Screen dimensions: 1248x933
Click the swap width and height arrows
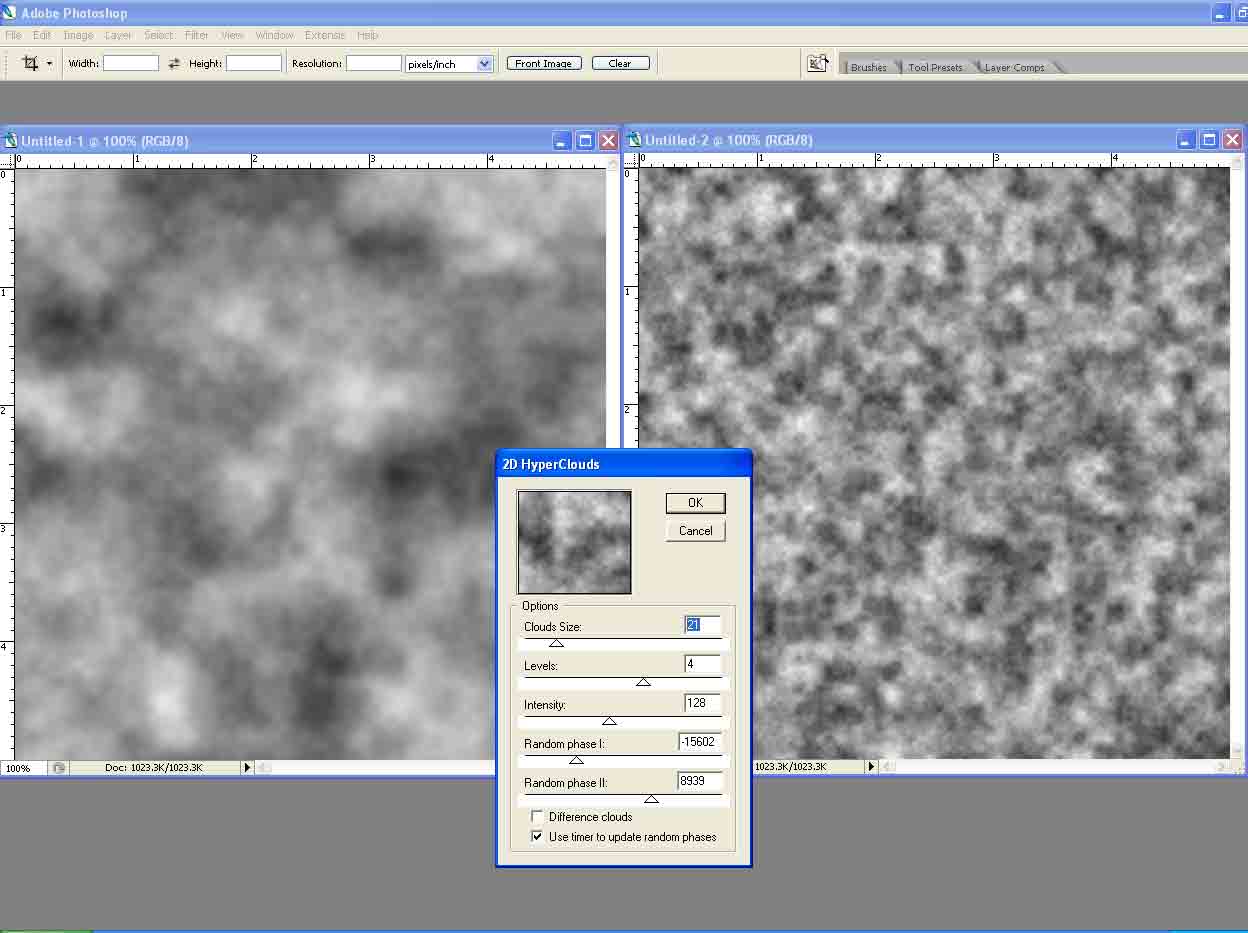point(174,63)
